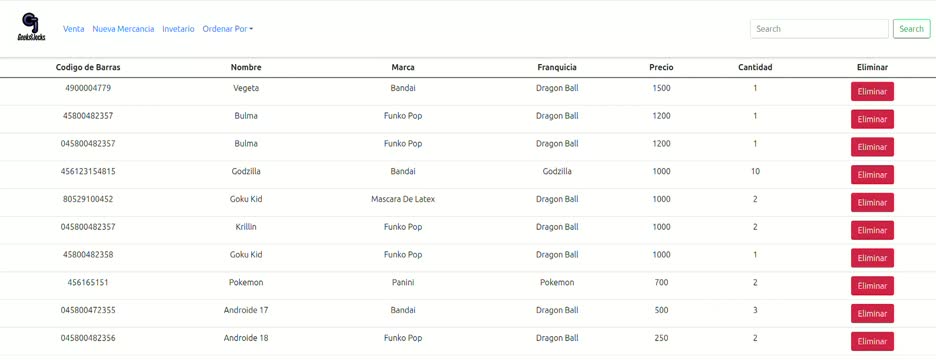
Task: Click the GeeksJocks logo icon
Action: tap(31, 27)
